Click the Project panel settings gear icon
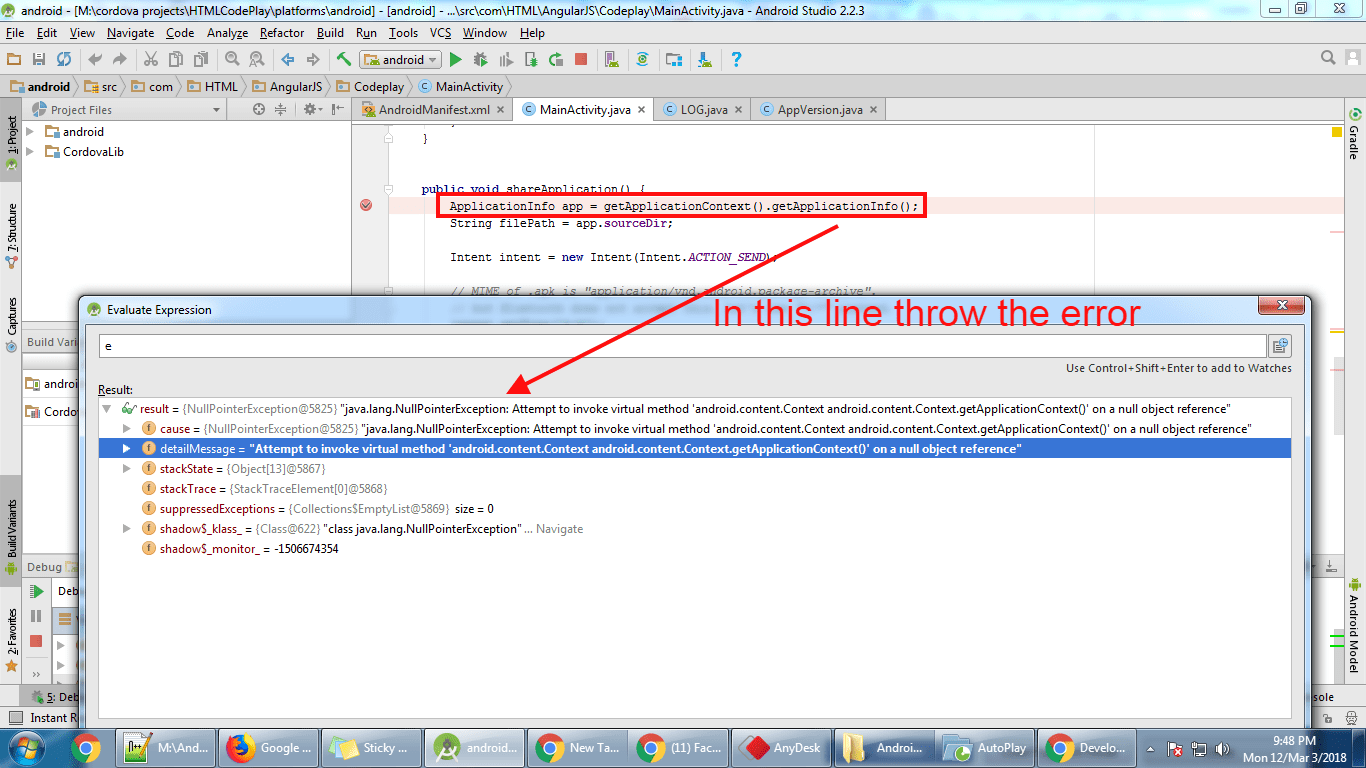This screenshot has width=1366, height=768. 311,109
